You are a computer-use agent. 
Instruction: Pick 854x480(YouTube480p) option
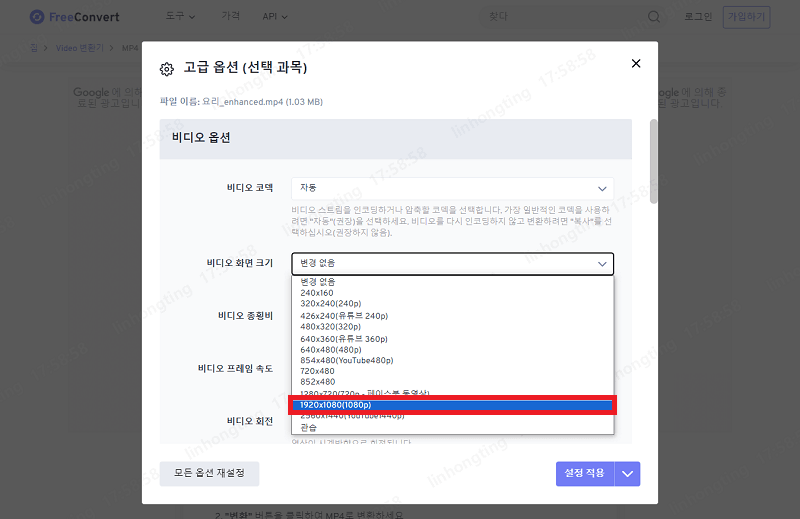coord(346,360)
